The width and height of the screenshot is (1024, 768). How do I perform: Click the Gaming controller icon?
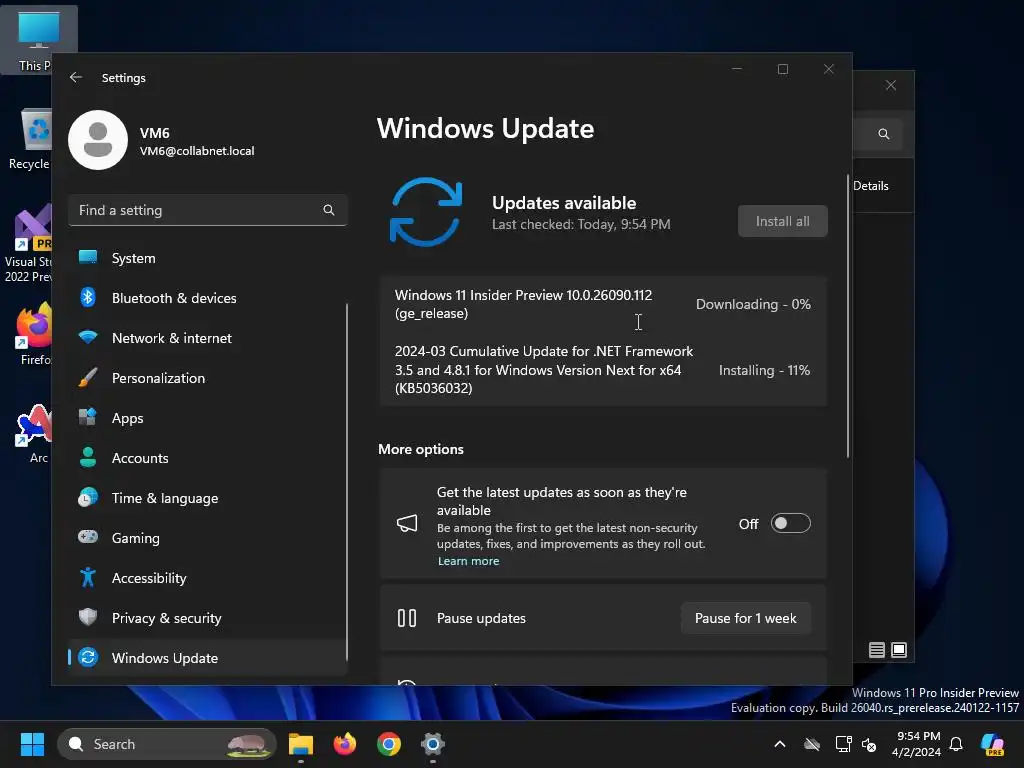(x=88, y=537)
